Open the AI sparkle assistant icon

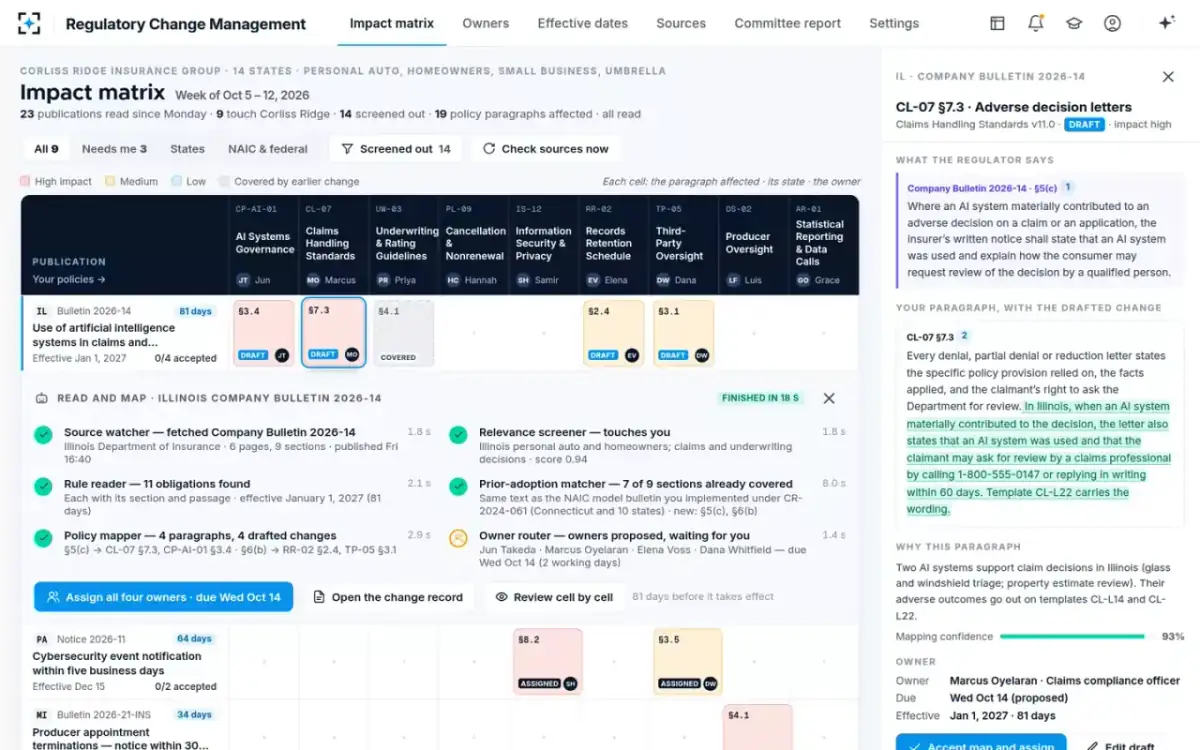coord(1166,23)
